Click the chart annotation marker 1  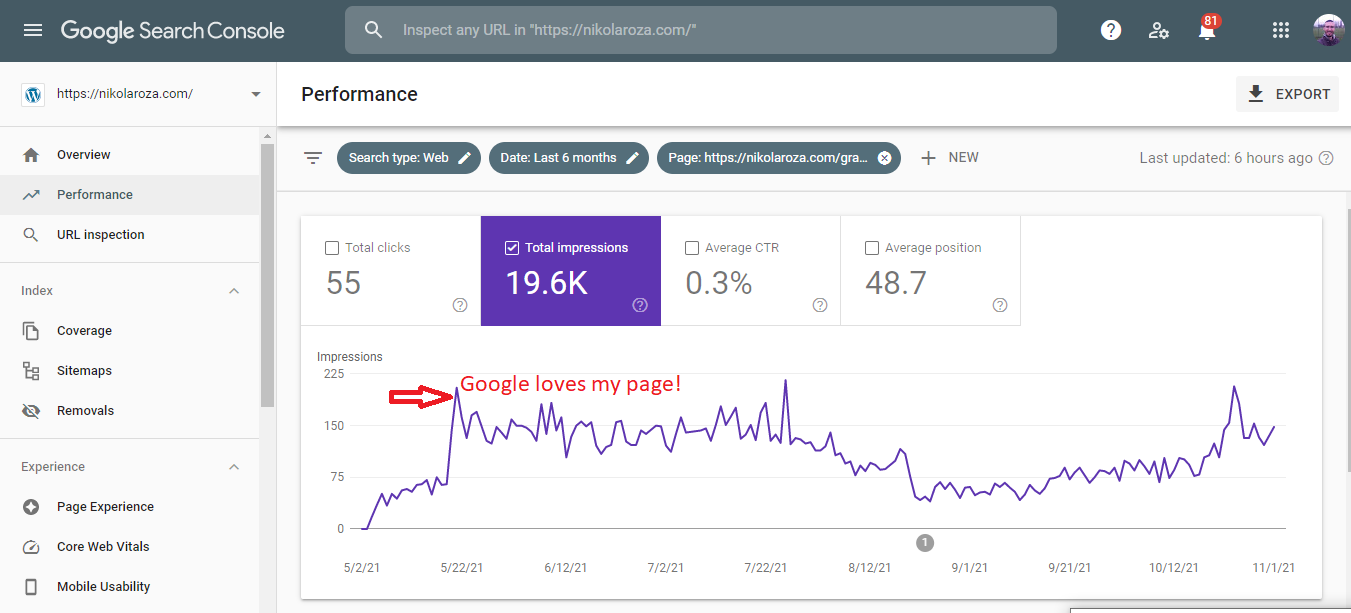[x=925, y=543]
